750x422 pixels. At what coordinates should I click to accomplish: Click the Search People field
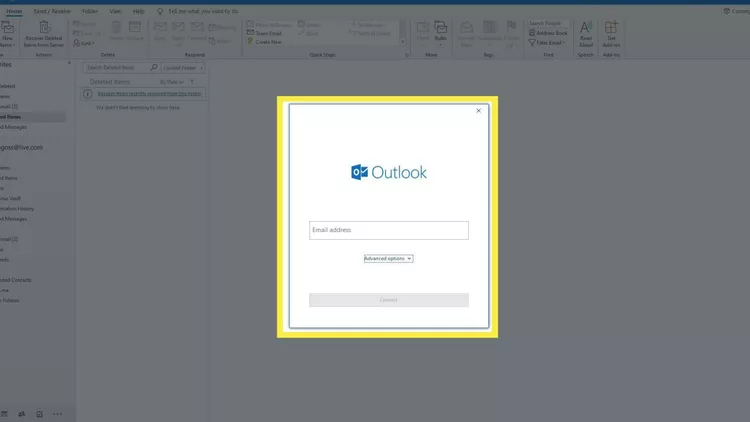(548, 23)
